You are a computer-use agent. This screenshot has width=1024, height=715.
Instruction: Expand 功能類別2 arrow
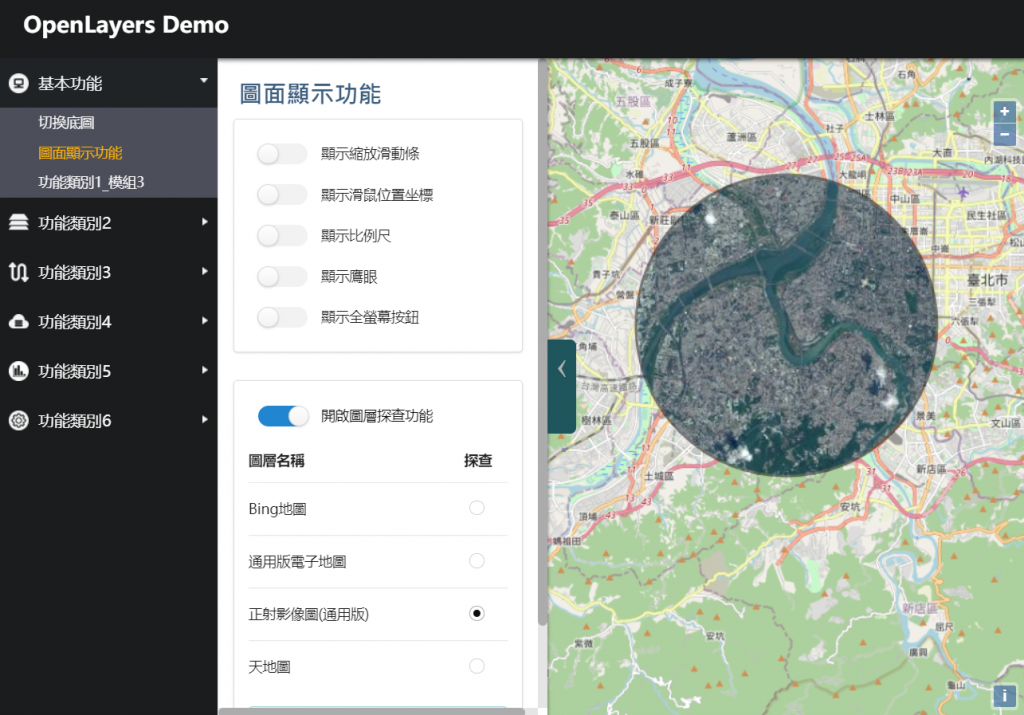click(204, 222)
